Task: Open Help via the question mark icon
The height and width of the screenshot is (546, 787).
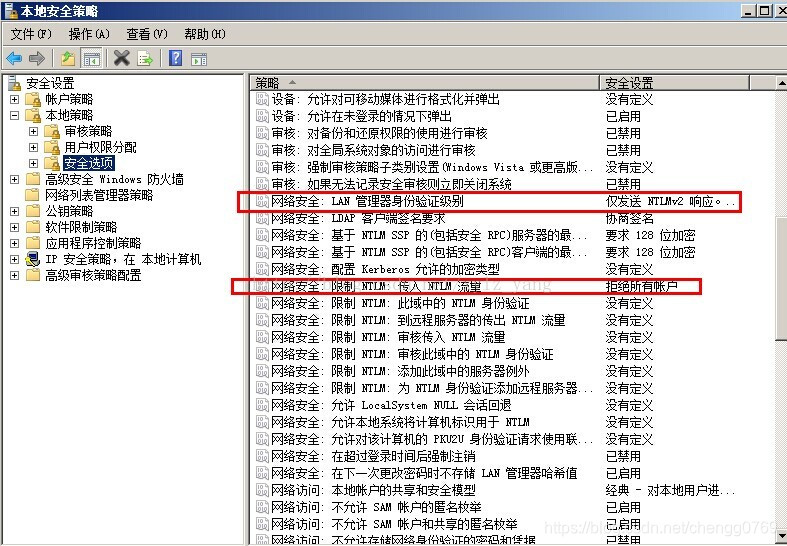Action: click(175, 58)
